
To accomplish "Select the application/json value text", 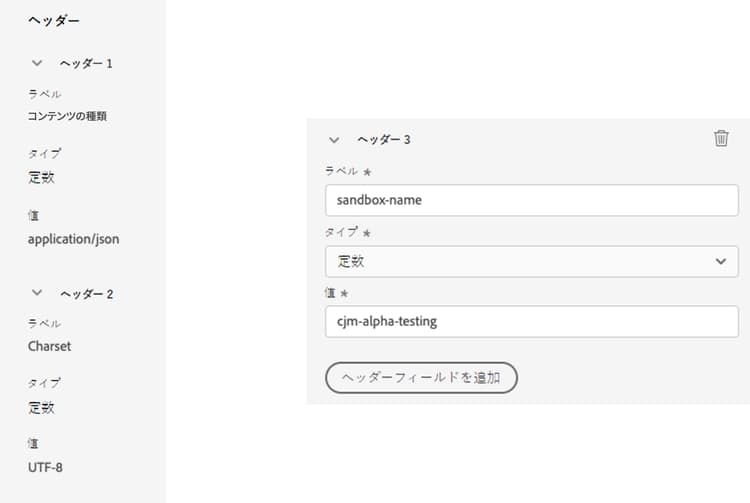I will point(74,239).
